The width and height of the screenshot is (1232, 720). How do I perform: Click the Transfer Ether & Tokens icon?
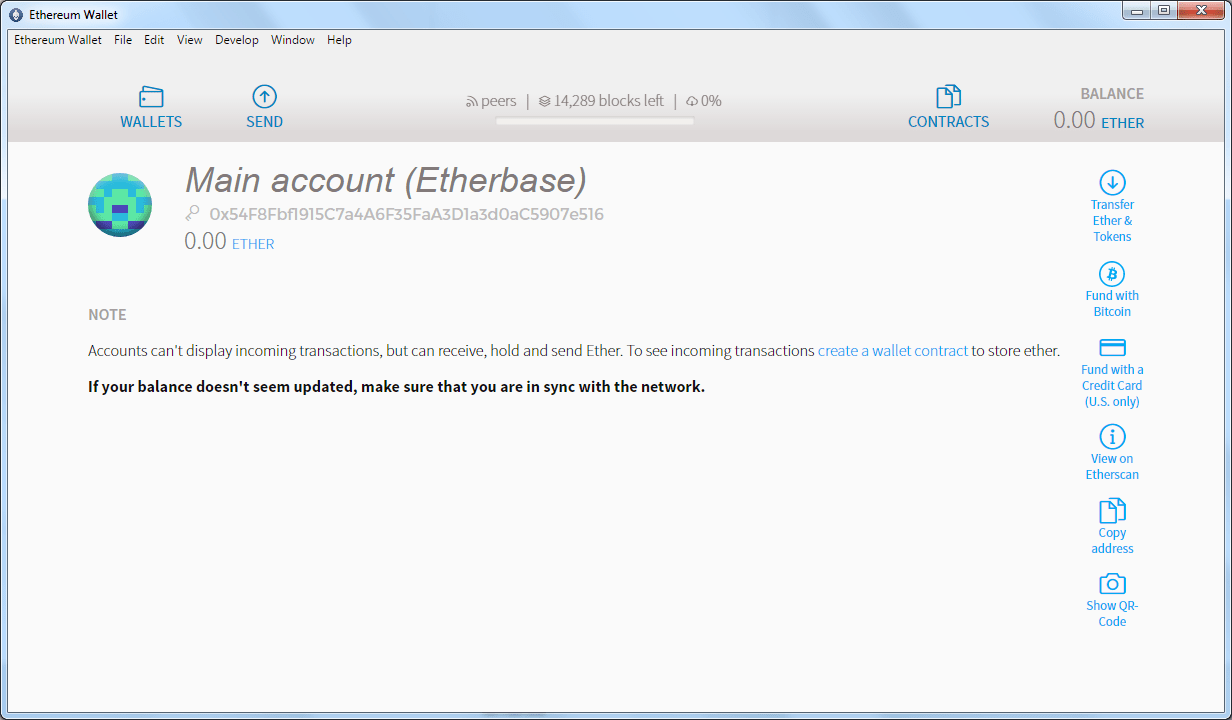tap(1112, 181)
